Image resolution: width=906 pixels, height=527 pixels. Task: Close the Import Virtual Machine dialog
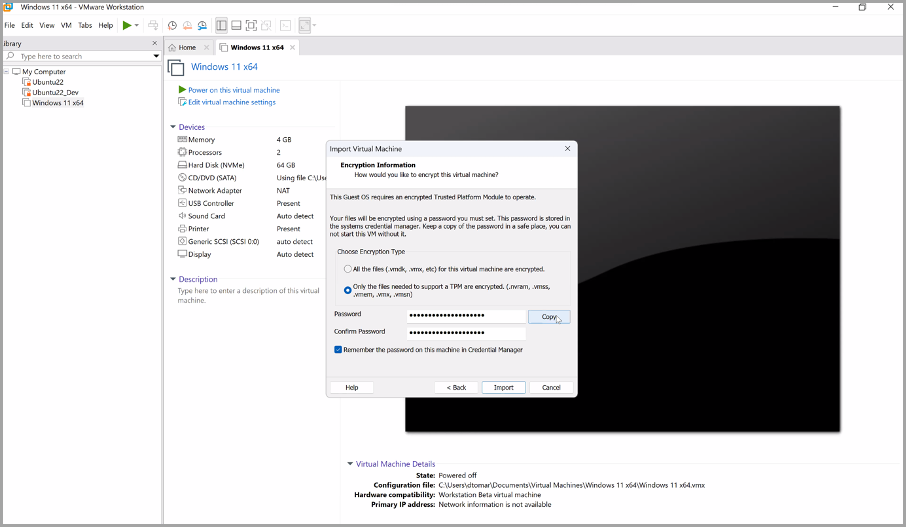pyautogui.click(x=567, y=149)
